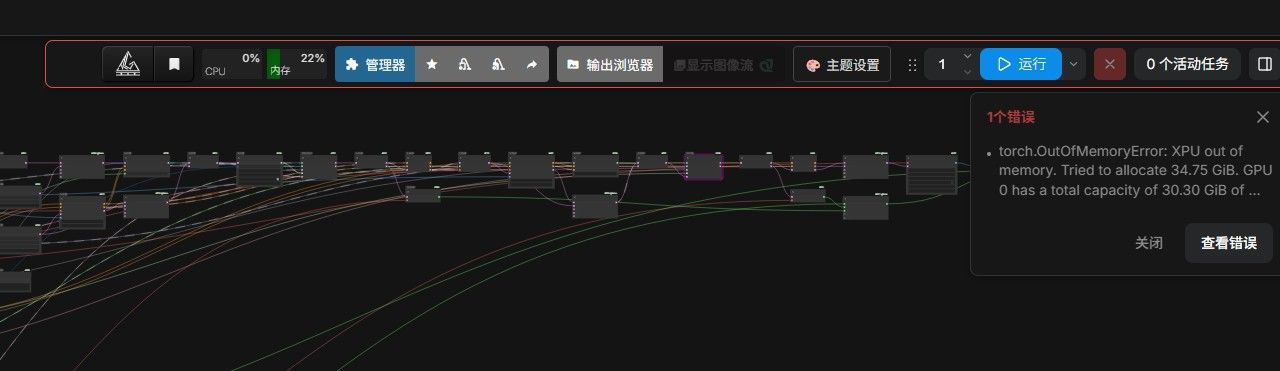
Task: Open the 0 个活动任务 active tasks queue
Action: point(1187,64)
